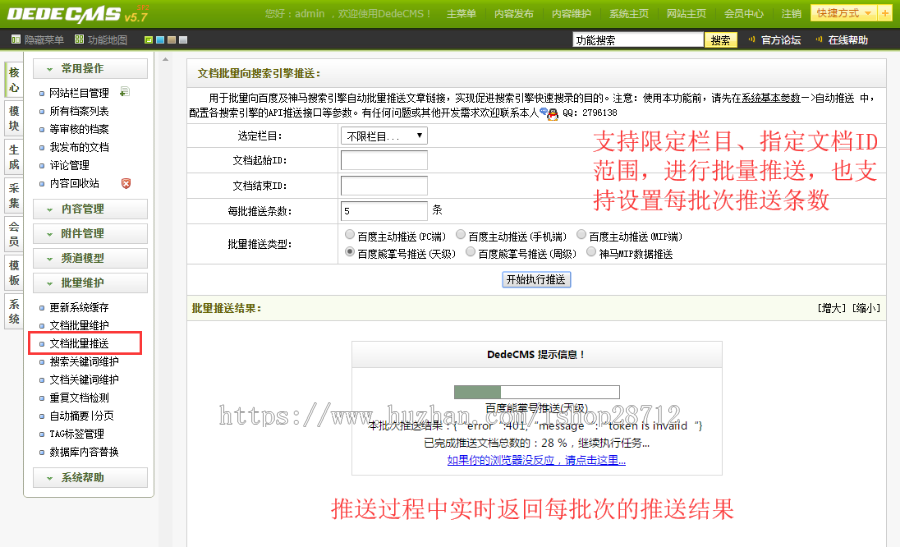Screen dimensions: 900x547
Task: Choose the green theme color swatch
Action: tap(149, 40)
